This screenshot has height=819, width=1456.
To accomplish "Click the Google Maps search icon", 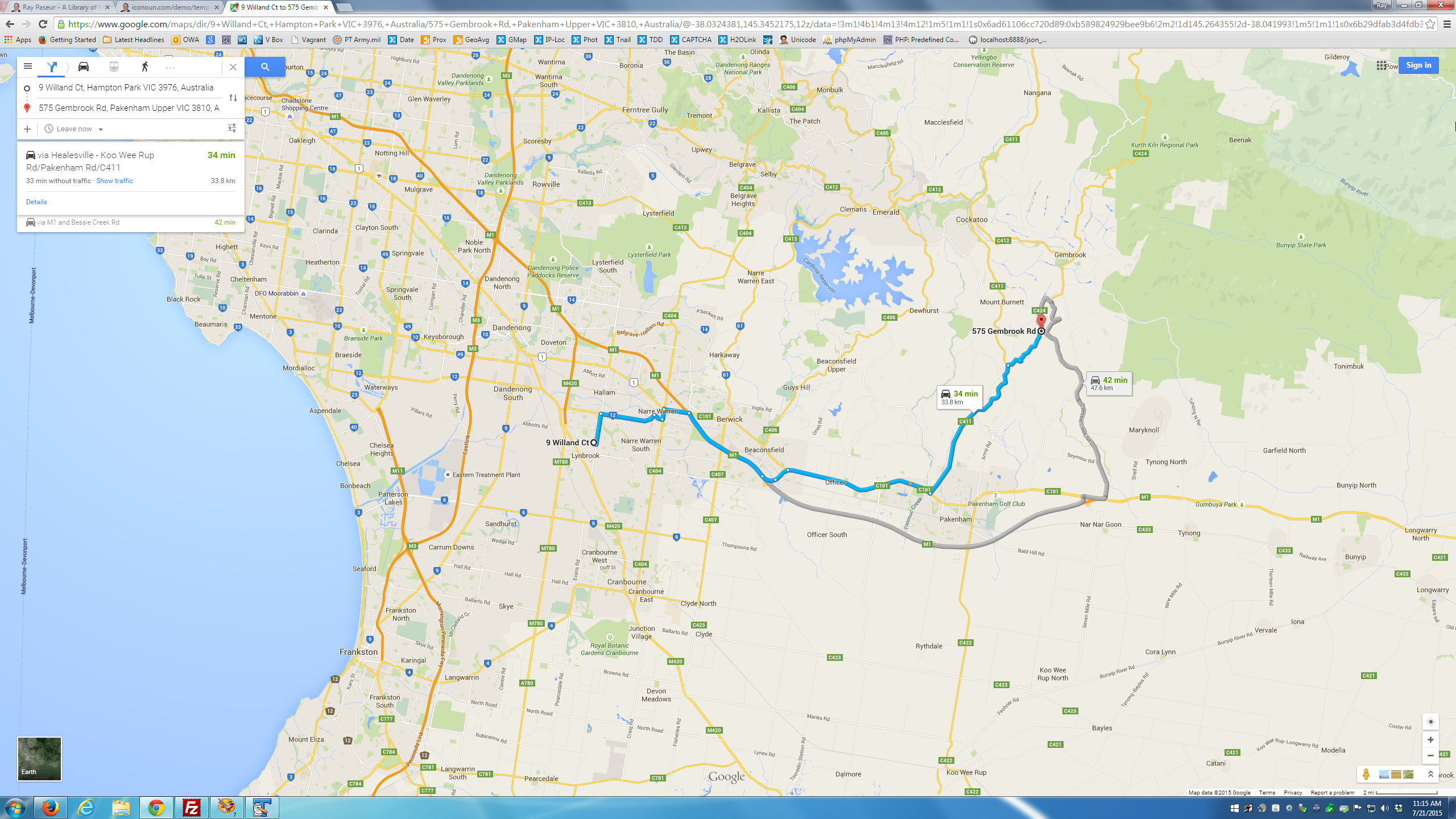I will tap(265, 66).
